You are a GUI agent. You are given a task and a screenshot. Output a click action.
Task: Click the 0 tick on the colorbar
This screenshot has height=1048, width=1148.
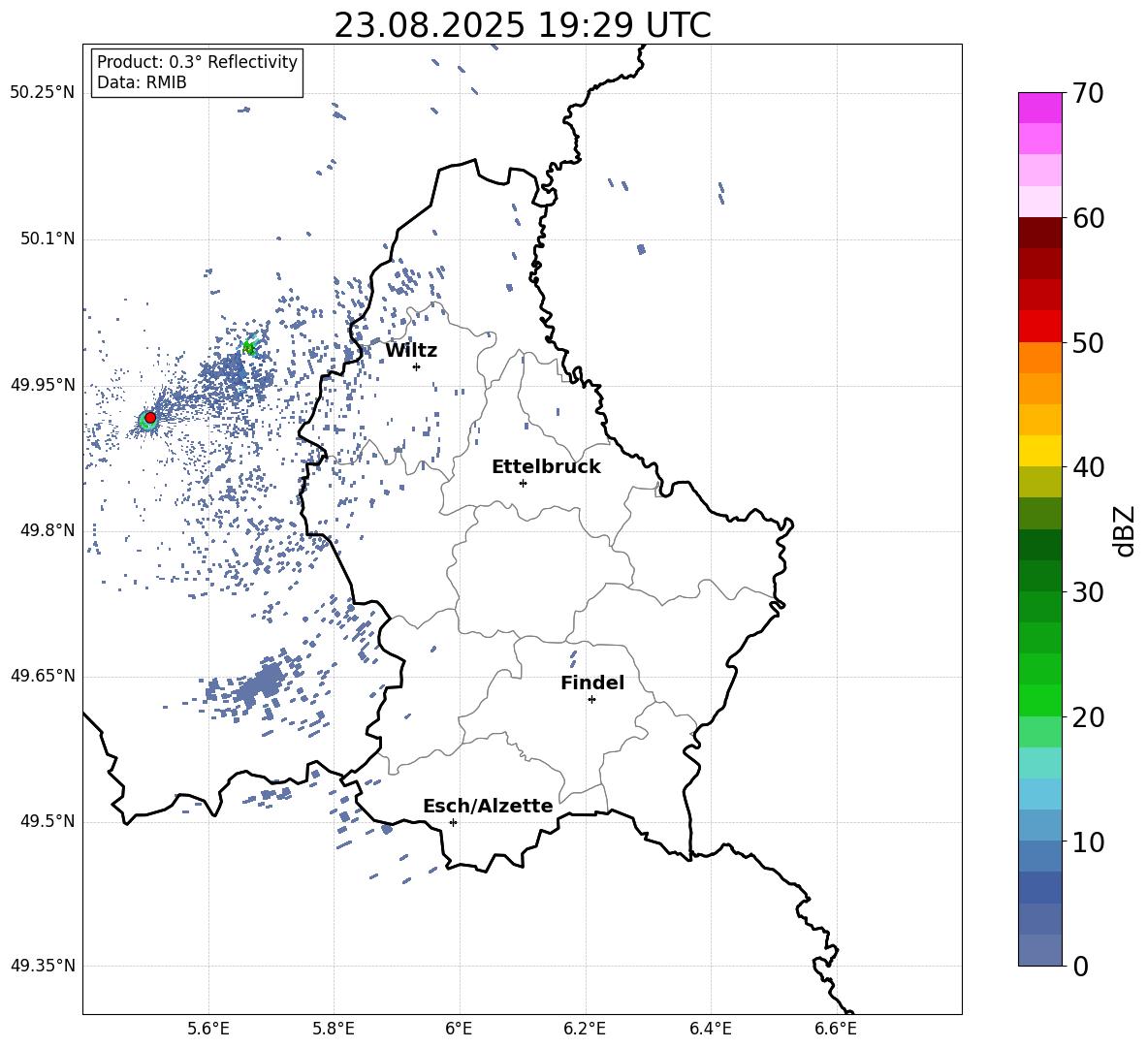click(x=1081, y=966)
